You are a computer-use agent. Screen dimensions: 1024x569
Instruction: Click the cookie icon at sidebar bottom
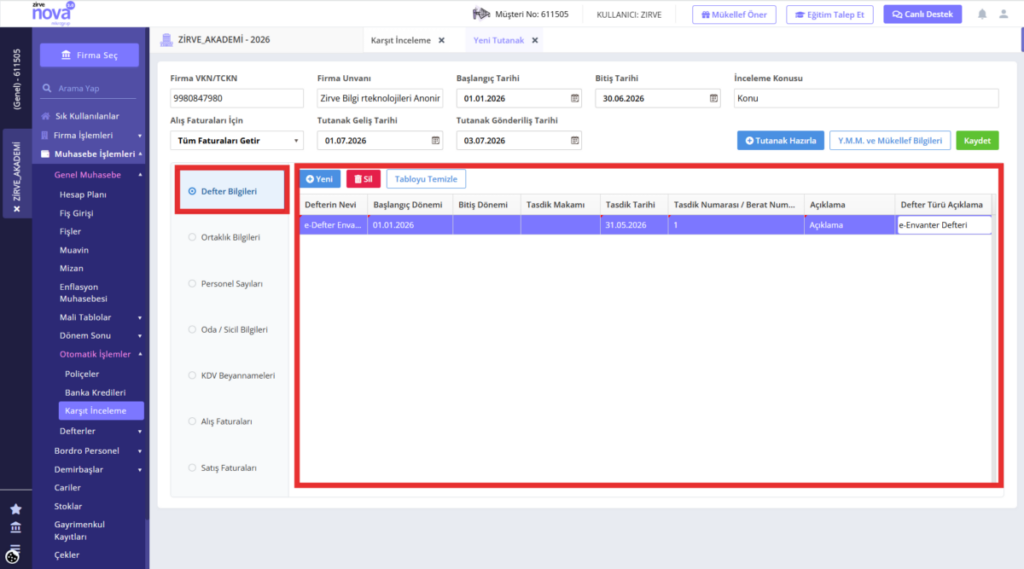12,557
